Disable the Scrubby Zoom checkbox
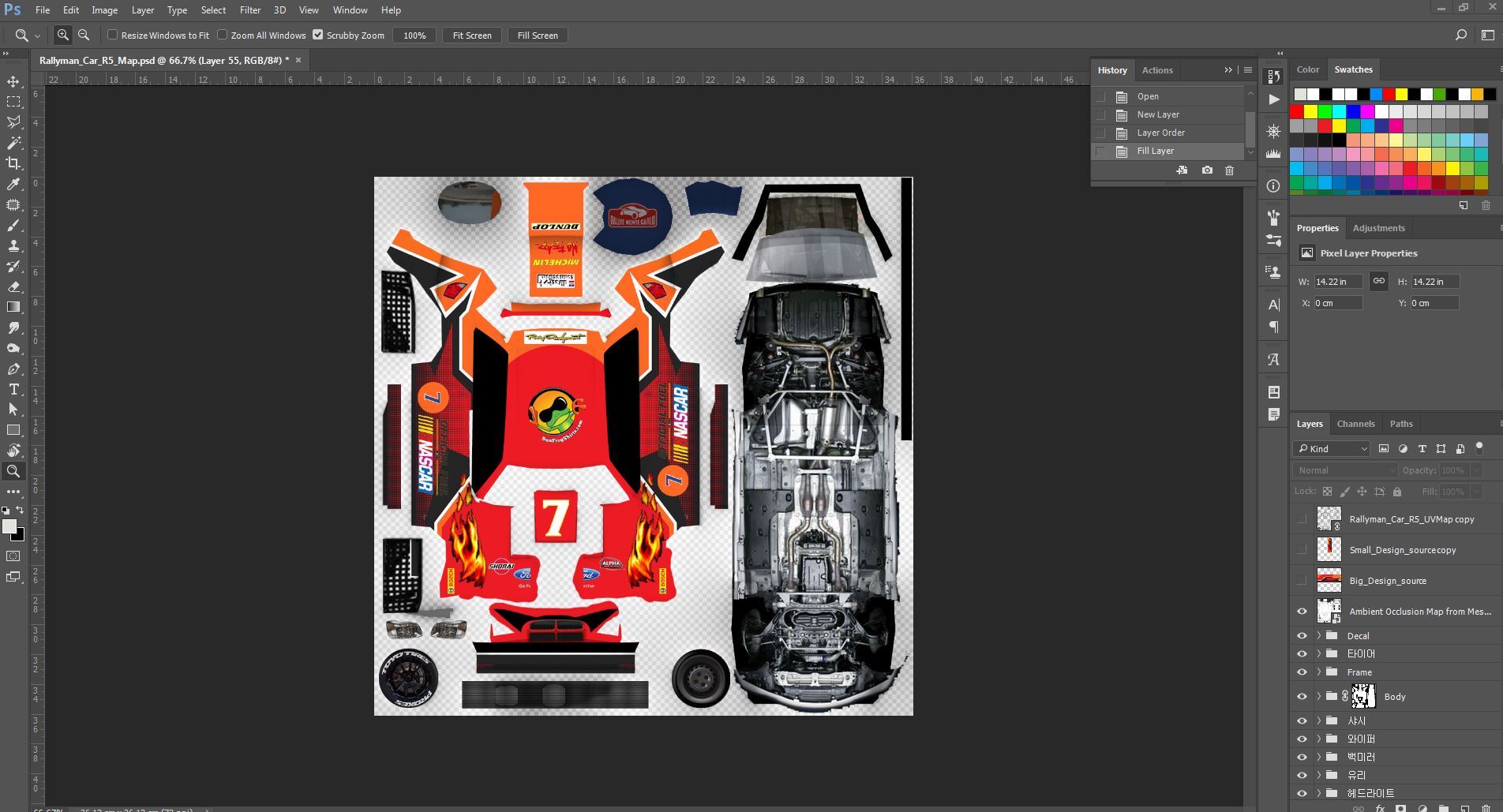The height and width of the screenshot is (812, 1503). coord(318,35)
